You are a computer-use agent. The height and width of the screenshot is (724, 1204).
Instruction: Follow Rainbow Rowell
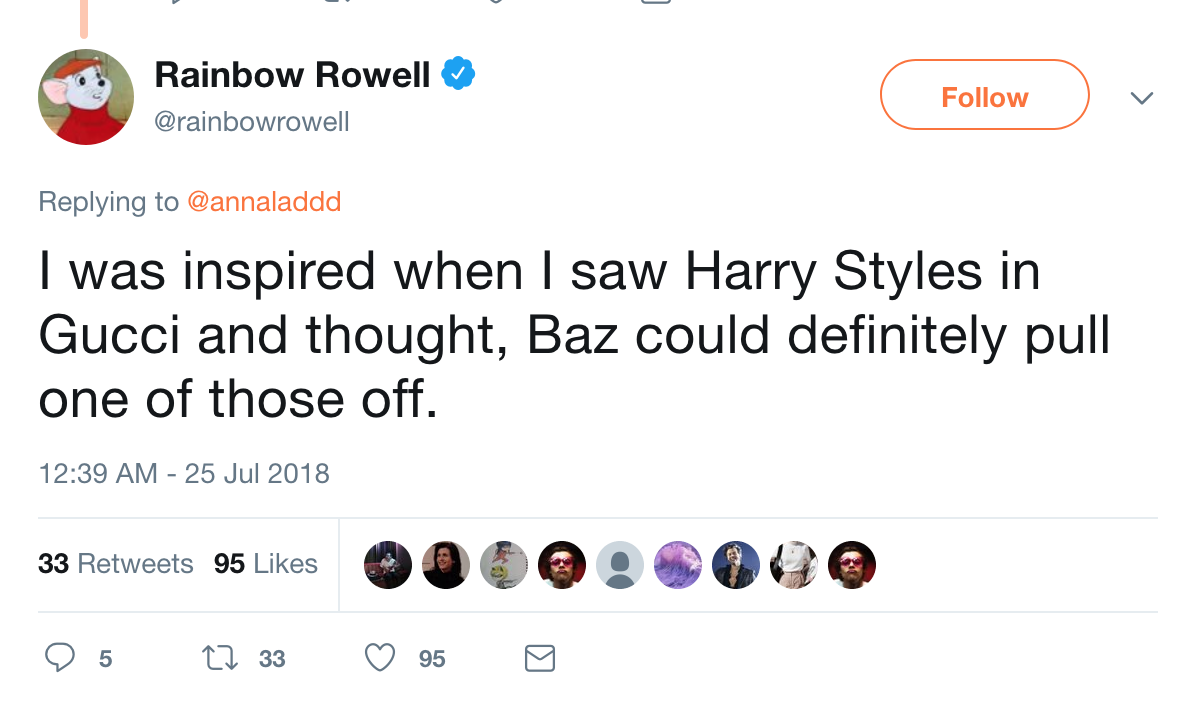pyautogui.click(x=984, y=95)
